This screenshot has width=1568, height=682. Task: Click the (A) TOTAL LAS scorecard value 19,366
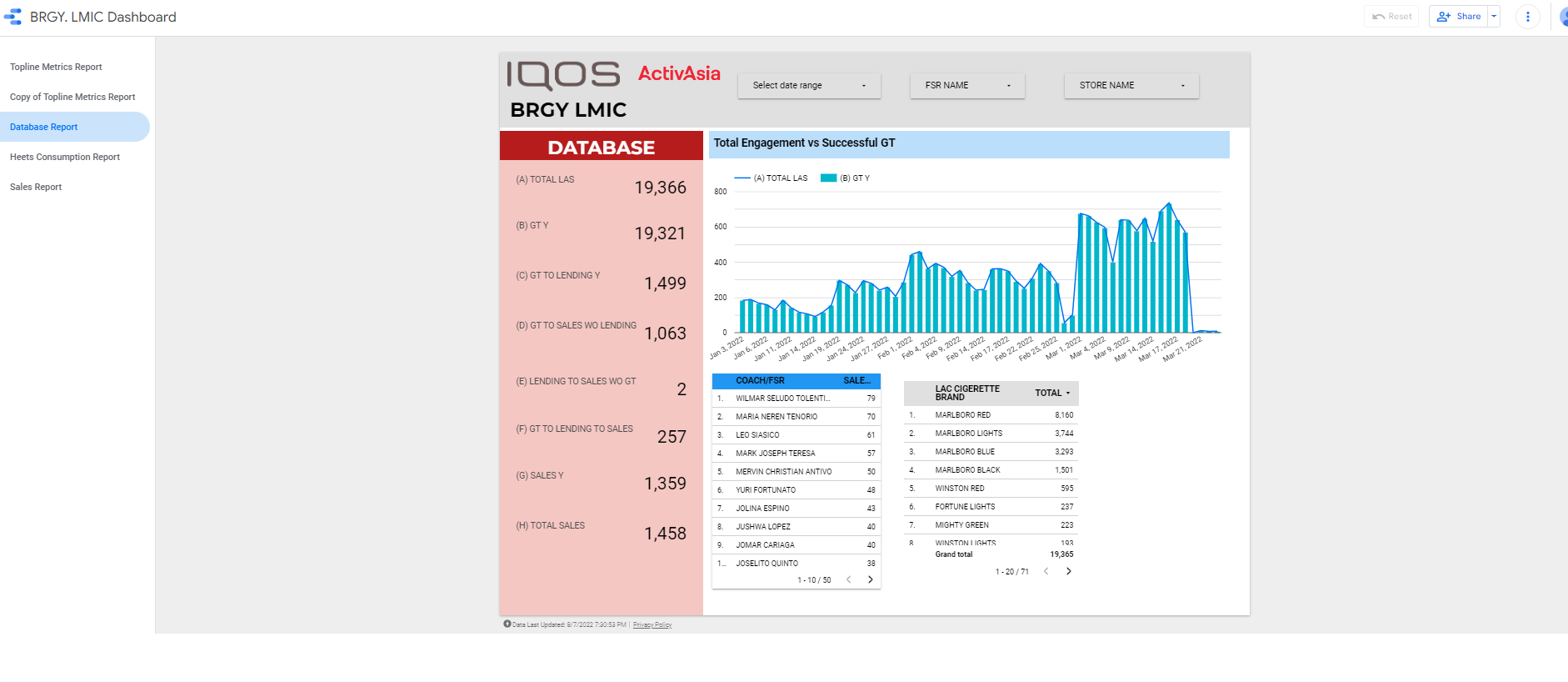(x=661, y=188)
